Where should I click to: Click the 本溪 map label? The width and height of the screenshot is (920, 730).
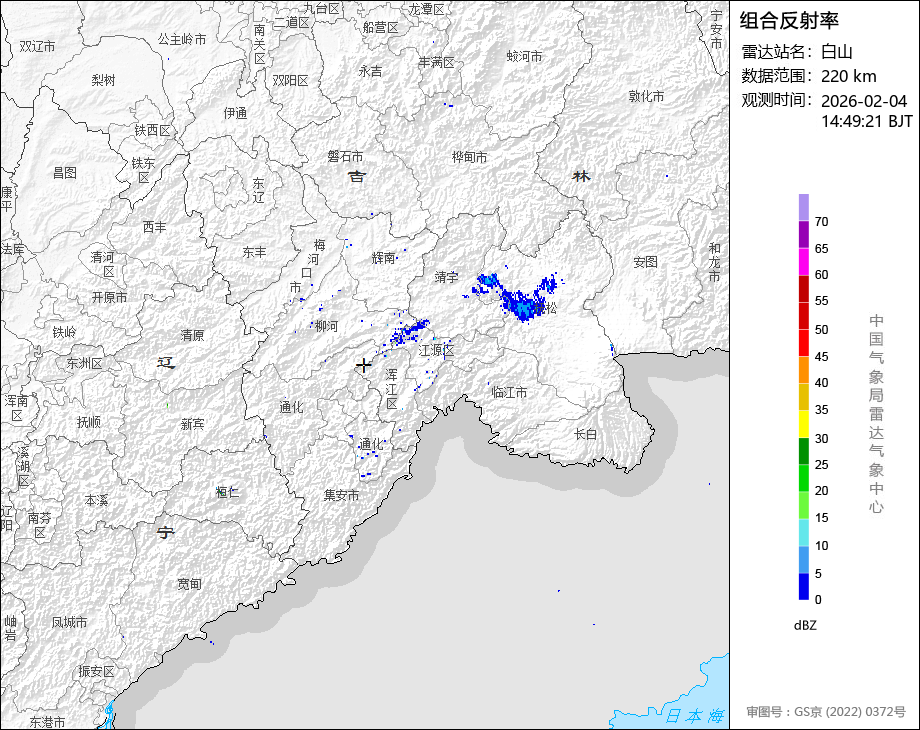click(x=96, y=501)
